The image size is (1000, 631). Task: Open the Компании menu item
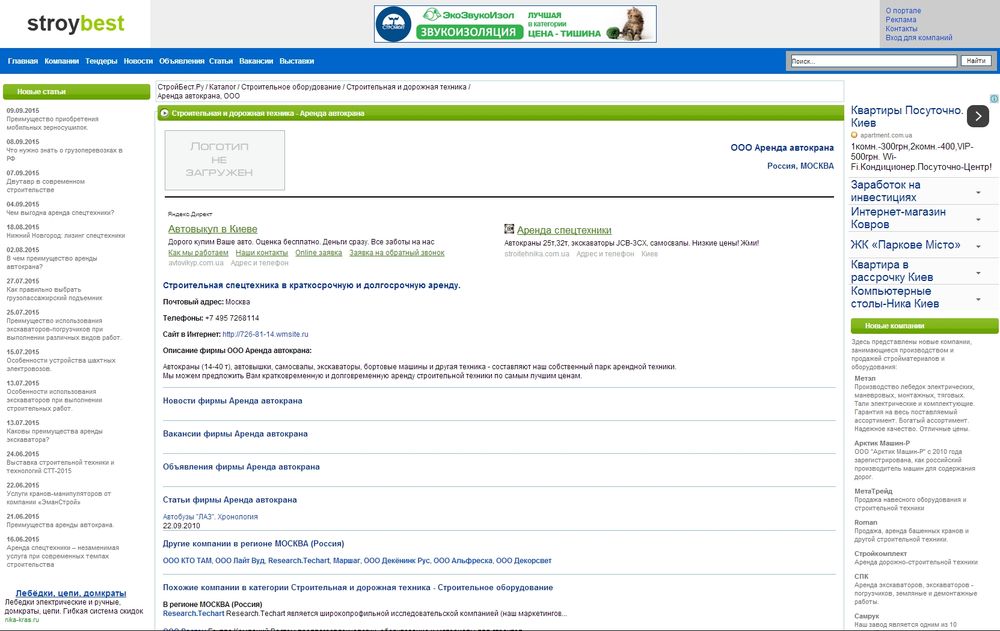(x=62, y=61)
